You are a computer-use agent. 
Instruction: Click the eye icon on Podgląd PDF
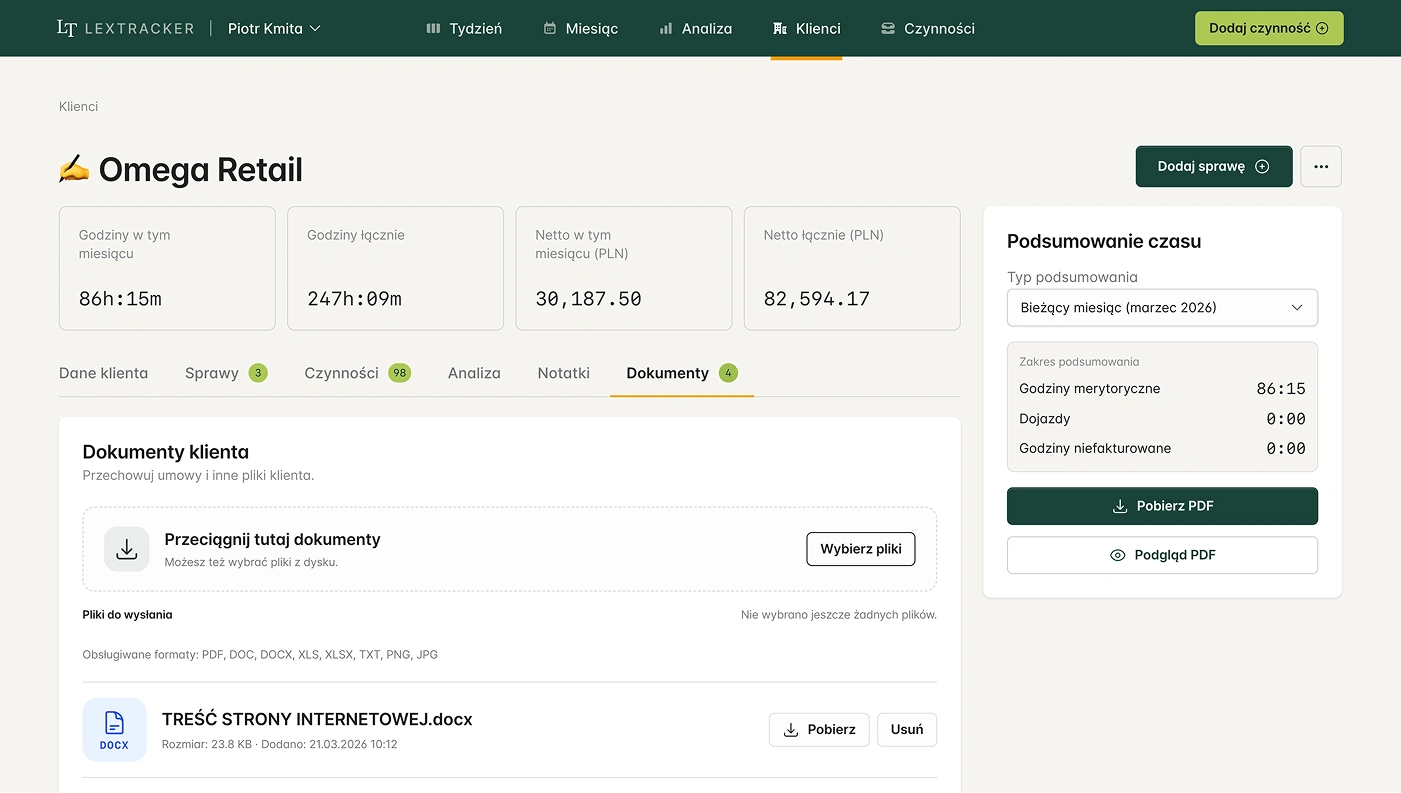(1117, 555)
